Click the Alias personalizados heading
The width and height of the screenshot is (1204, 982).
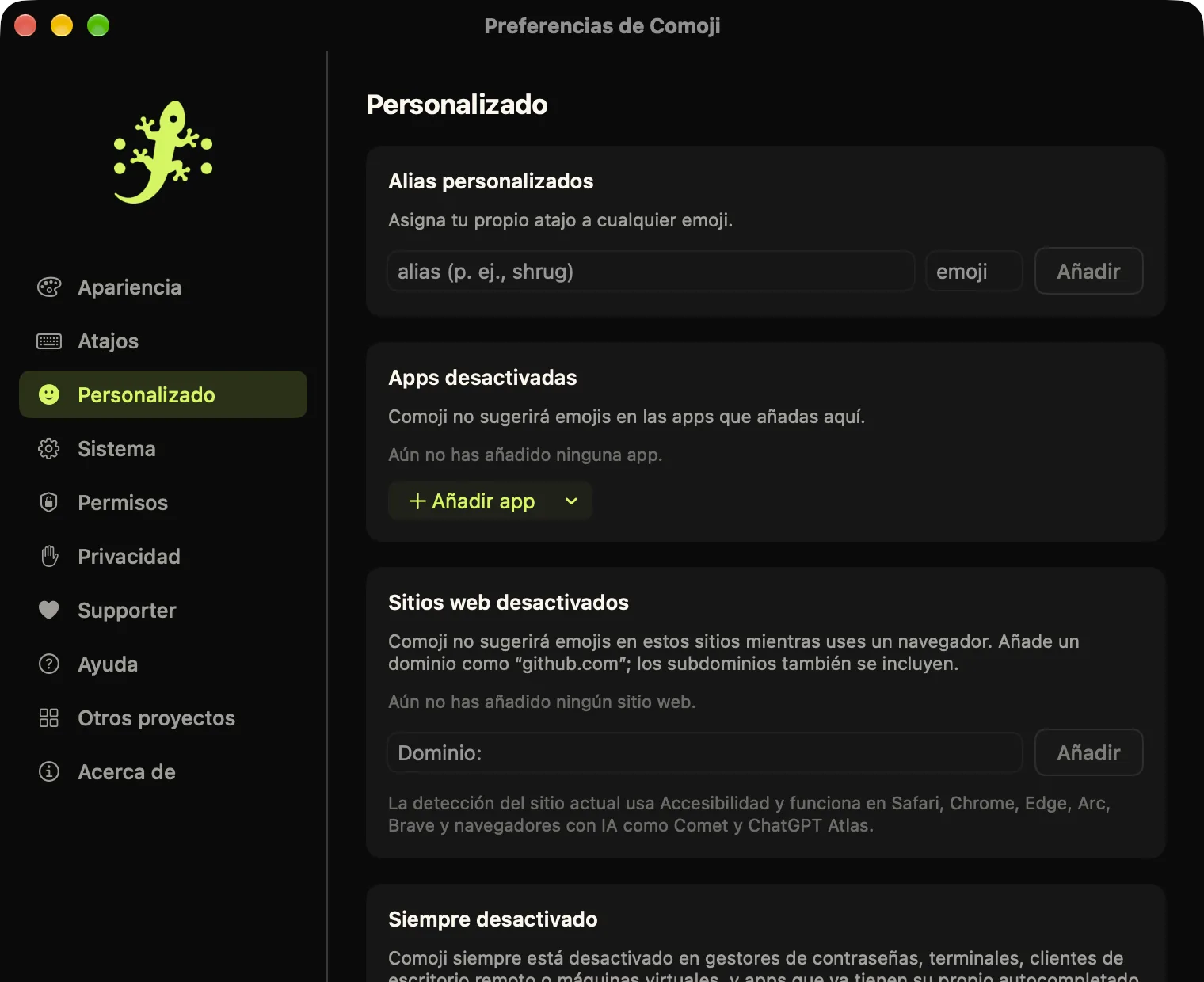point(491,181)
